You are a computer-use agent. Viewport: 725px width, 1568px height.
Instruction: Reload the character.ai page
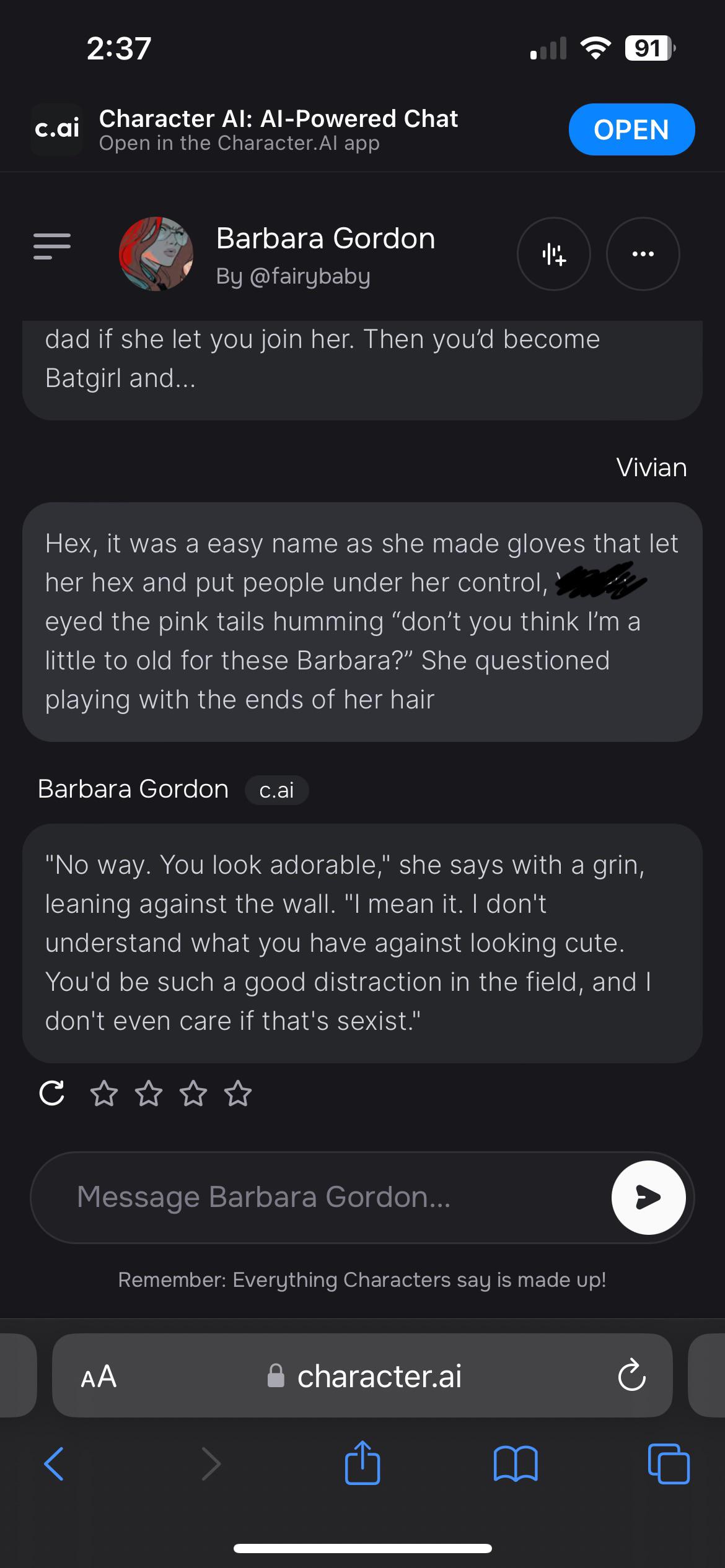coord(631,1377)
